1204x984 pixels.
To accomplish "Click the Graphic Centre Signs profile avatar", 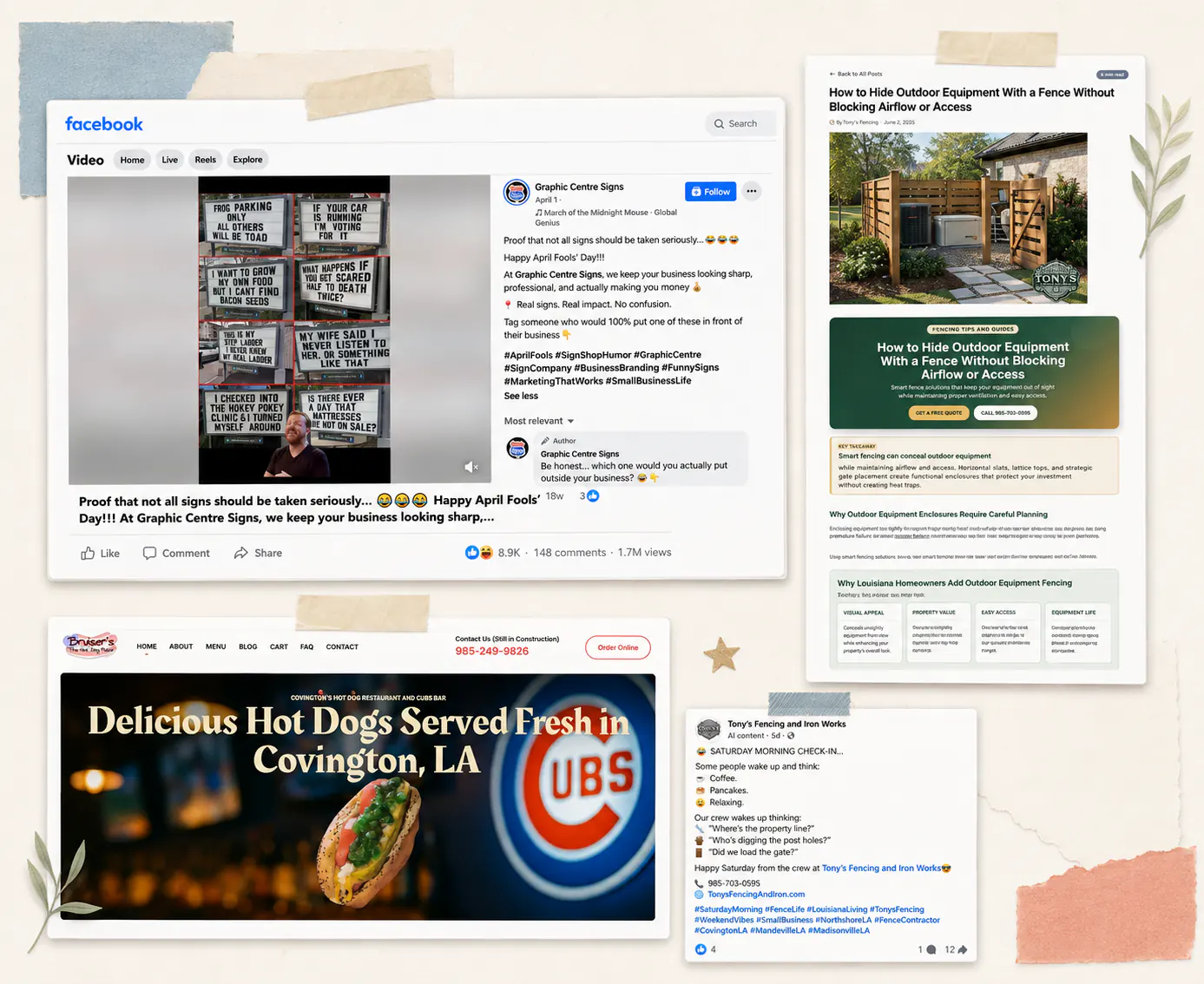I will pos(516,192).
